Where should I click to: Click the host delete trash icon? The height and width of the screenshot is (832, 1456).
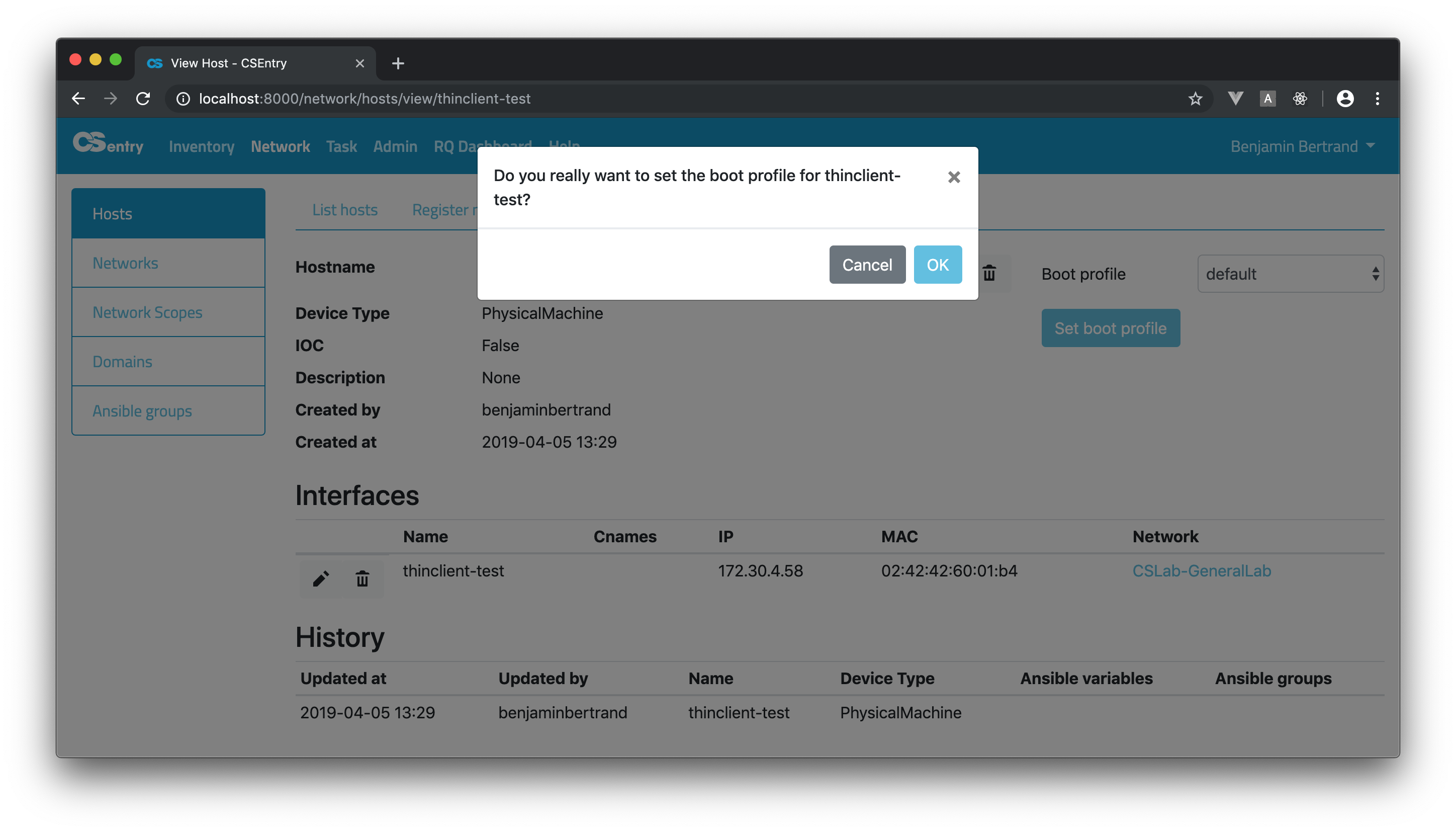point(989,273)
